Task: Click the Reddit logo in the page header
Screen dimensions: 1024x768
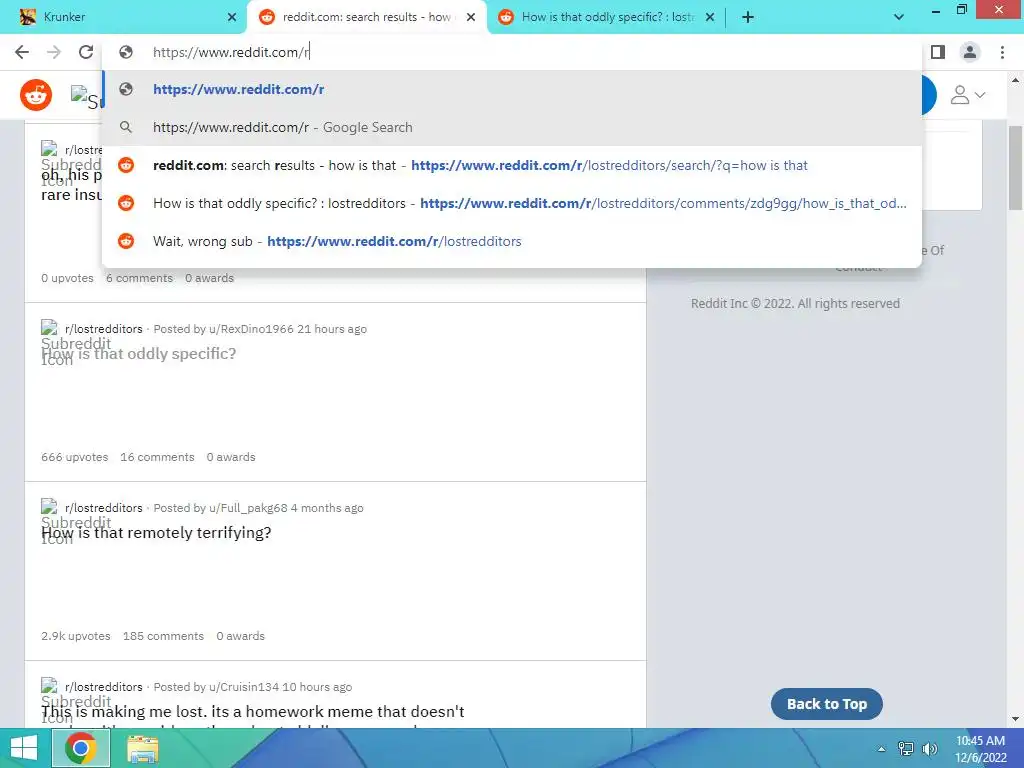Action: click(36, 95)
